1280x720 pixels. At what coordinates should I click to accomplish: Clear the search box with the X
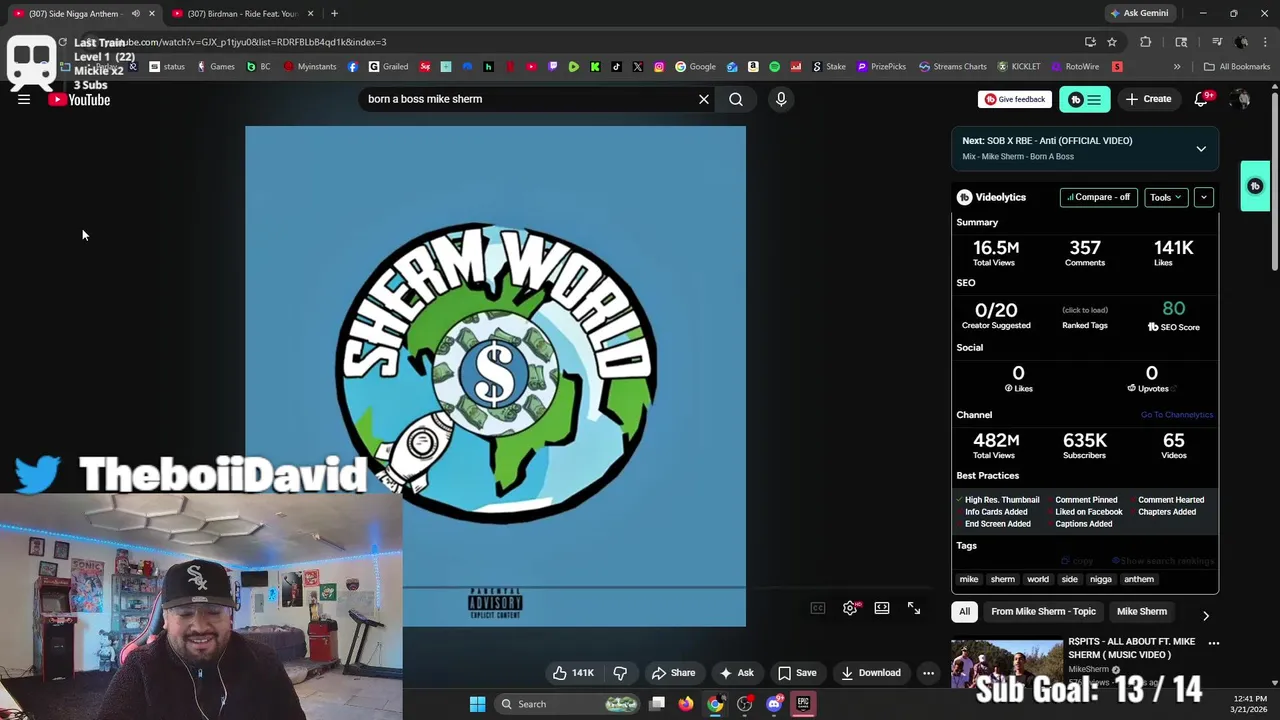coord(704,99)
